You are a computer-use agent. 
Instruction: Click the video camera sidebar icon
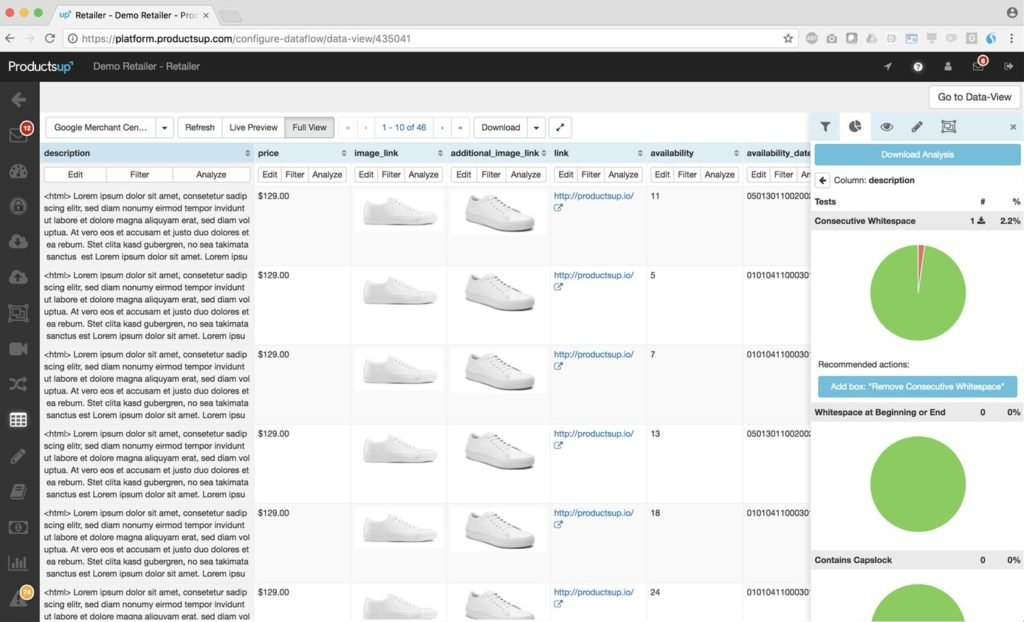[x=18, y=348]
